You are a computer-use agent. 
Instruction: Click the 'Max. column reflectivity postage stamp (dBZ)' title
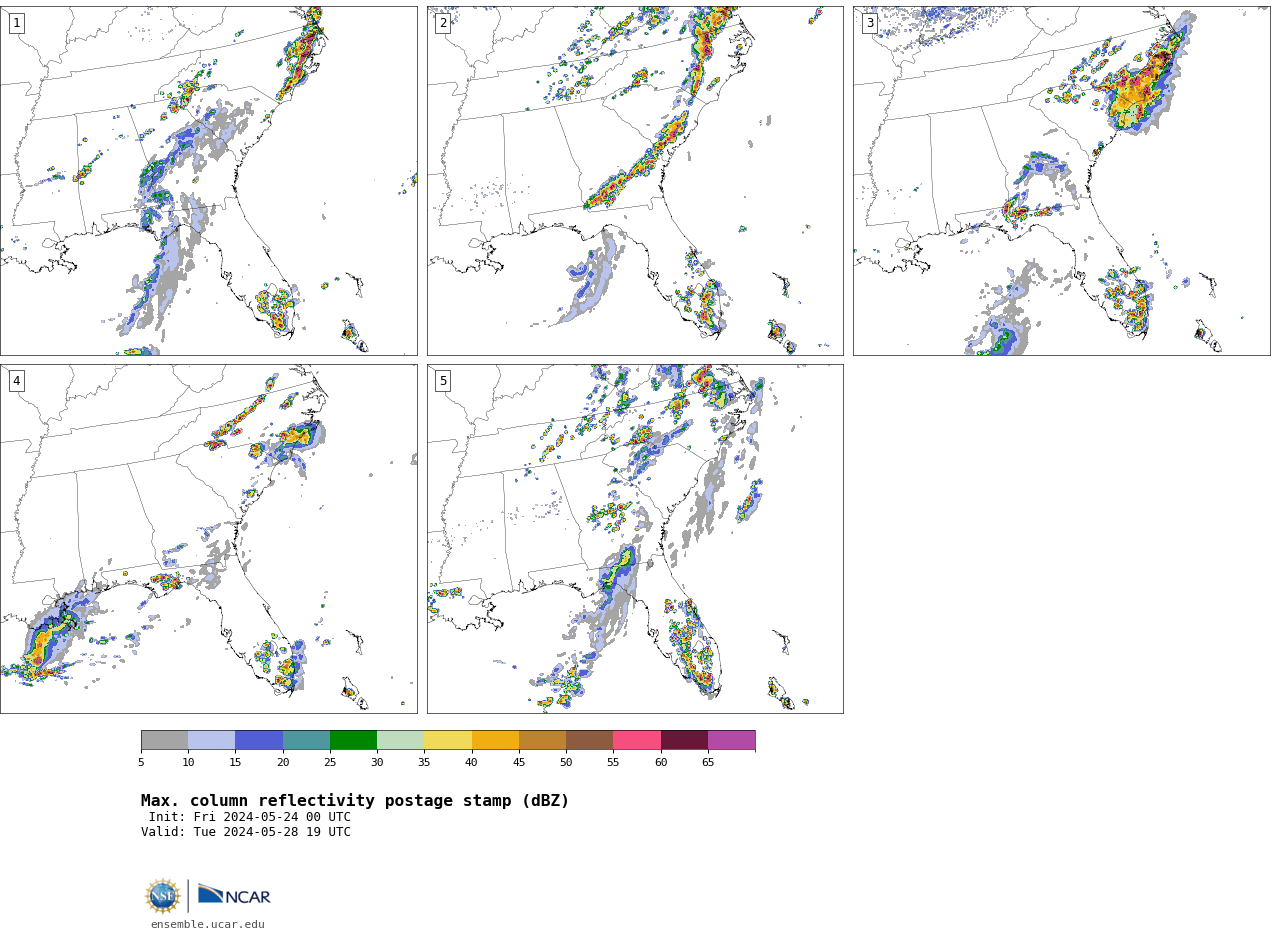coord(355,801)
